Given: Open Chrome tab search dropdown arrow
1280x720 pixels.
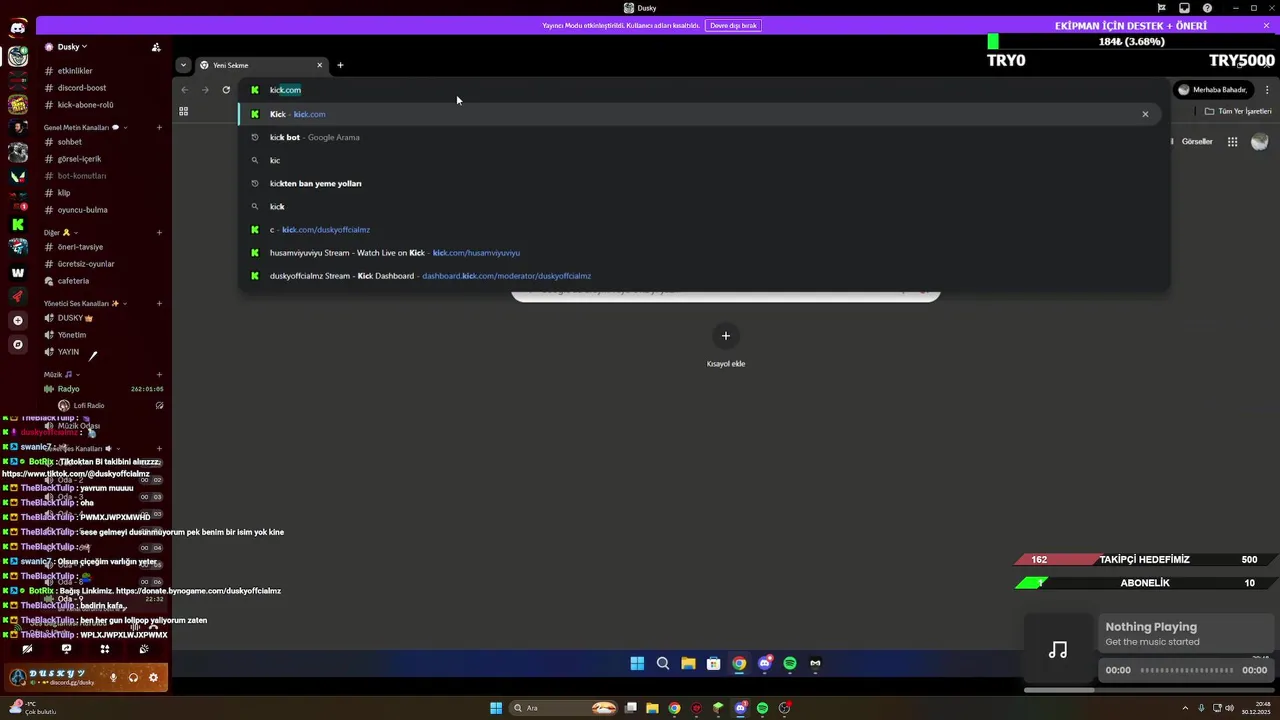Looking at the screenshot, I should (x=183, y=65).
